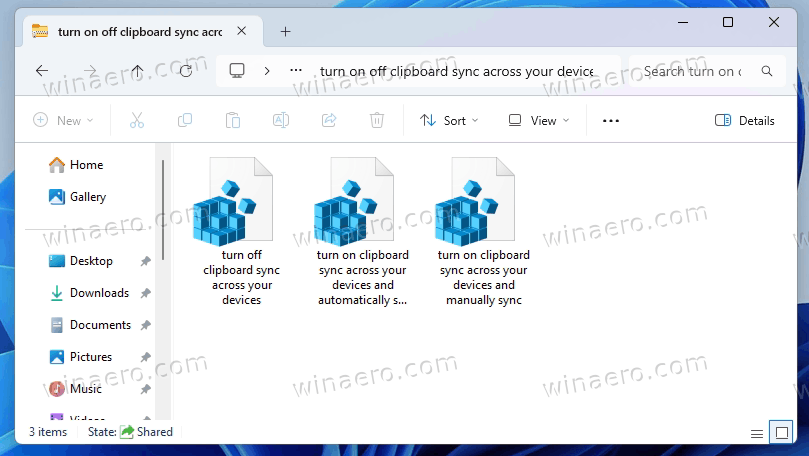
Task: Click the filename 'turn off clipboard sync across your devices'
Action: point(241,278)
